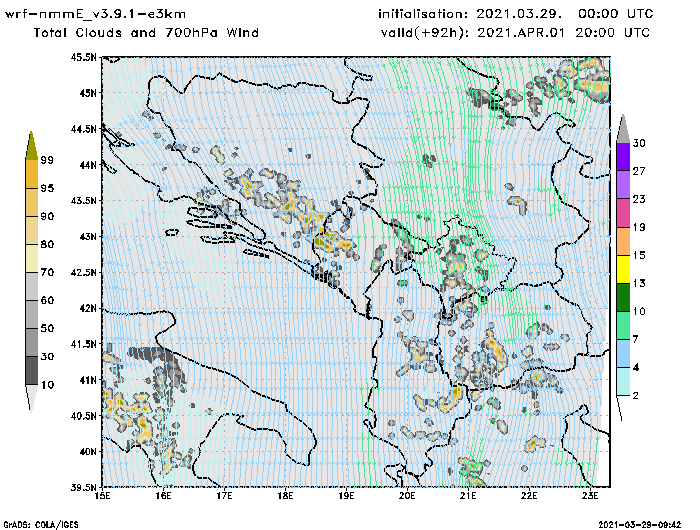Image resolution: width=700 pixels, height=530 pixels.
Task: Pick the 60–70 light gray cloud swatch
Action: tap(32, 287)
